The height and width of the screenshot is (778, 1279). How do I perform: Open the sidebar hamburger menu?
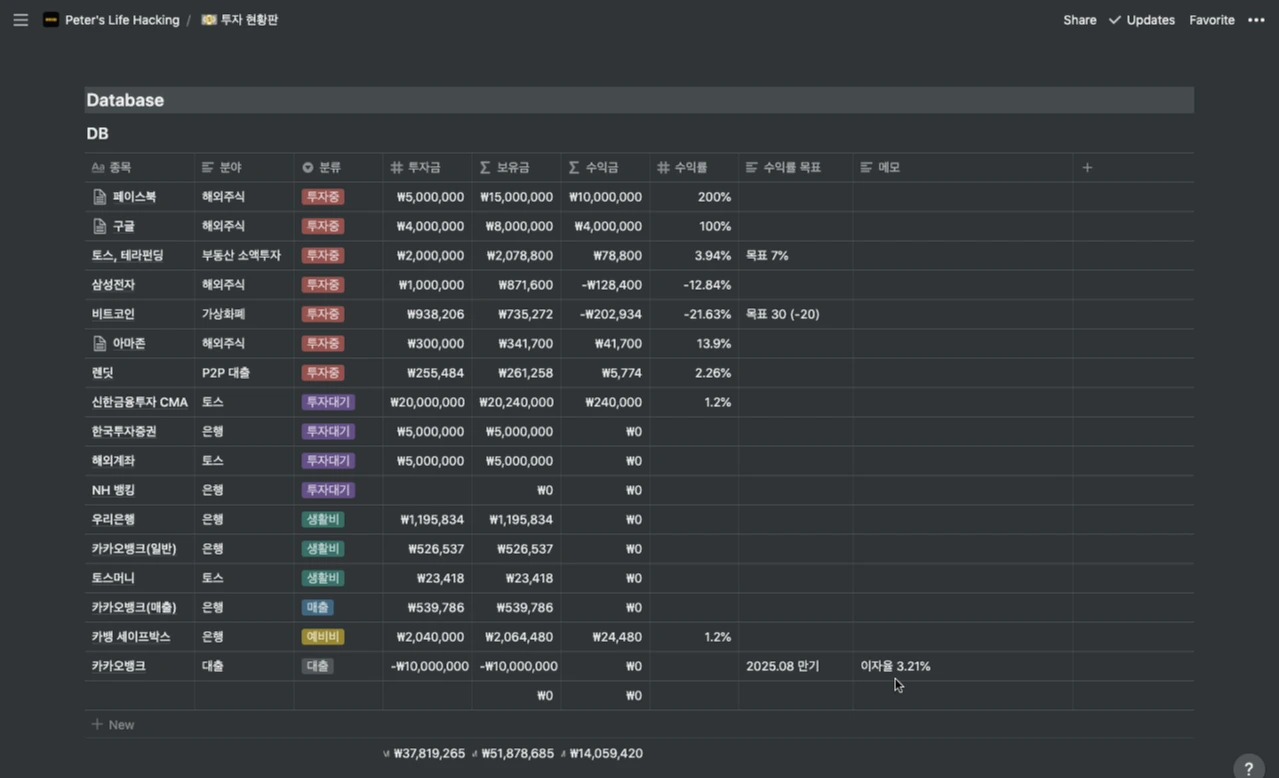(20, 20)
